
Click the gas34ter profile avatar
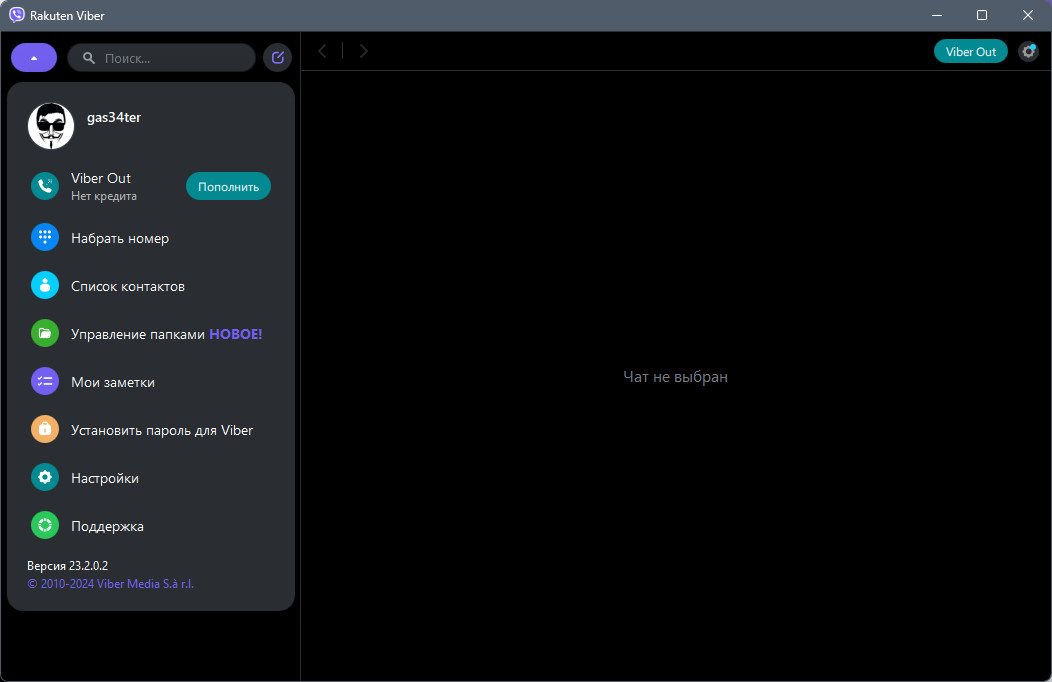pos(51,126)
